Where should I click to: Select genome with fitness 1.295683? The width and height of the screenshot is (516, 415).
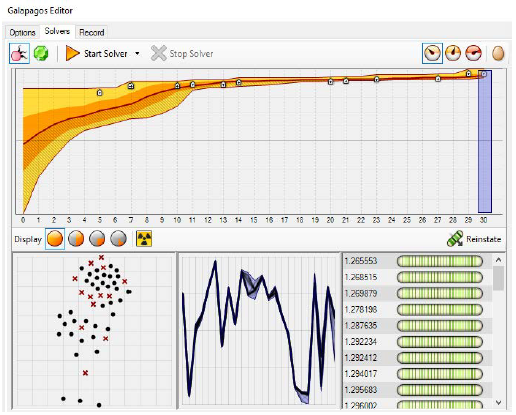pos(418,390)
